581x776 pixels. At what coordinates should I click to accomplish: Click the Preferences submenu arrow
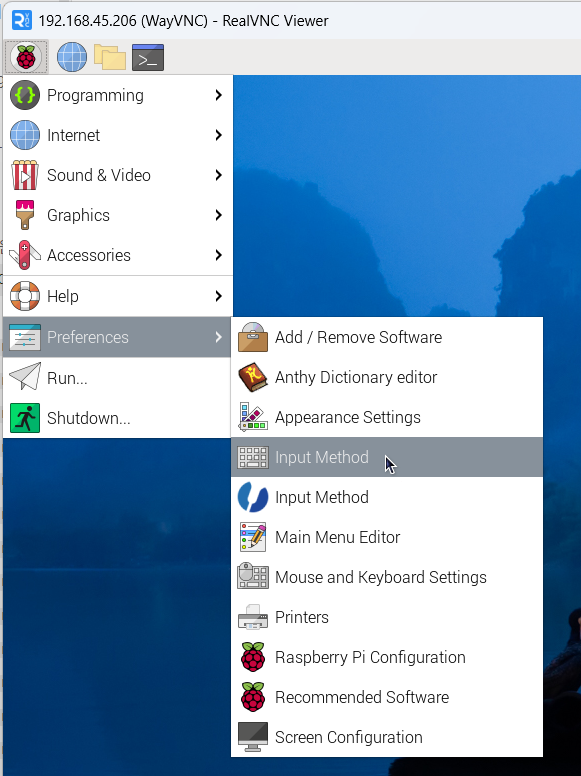coord(218,337)
